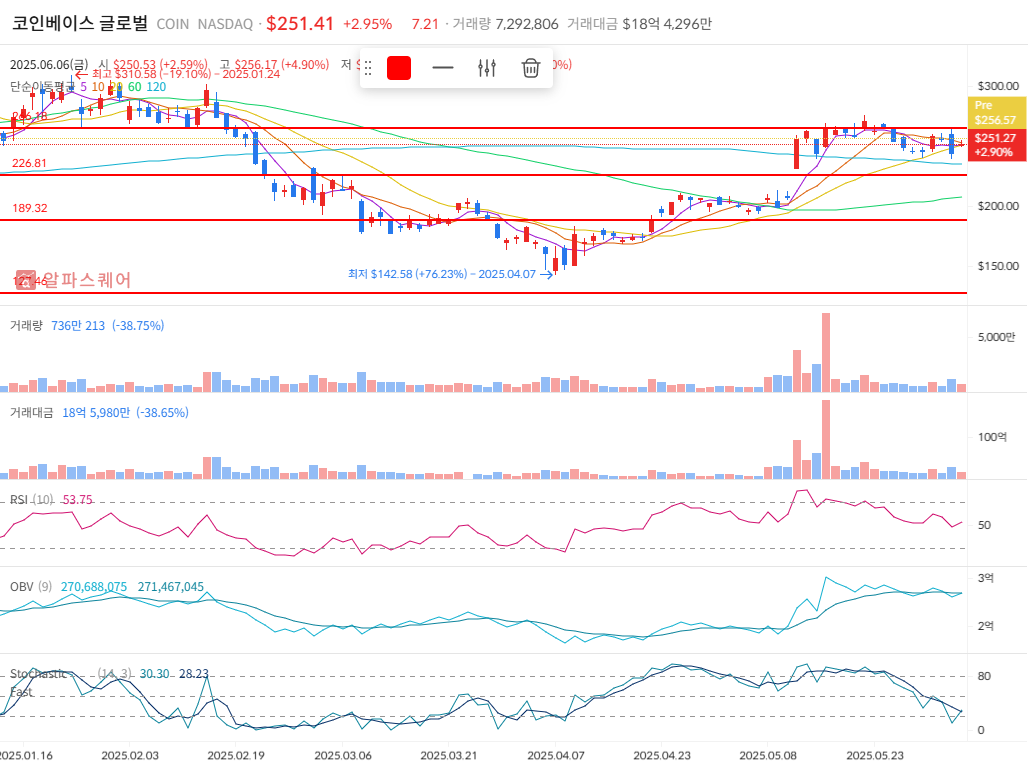Screen dimensions: 1028x770
Task: Select the horizontal line labeled 226.81
Action: pos(484,175)
